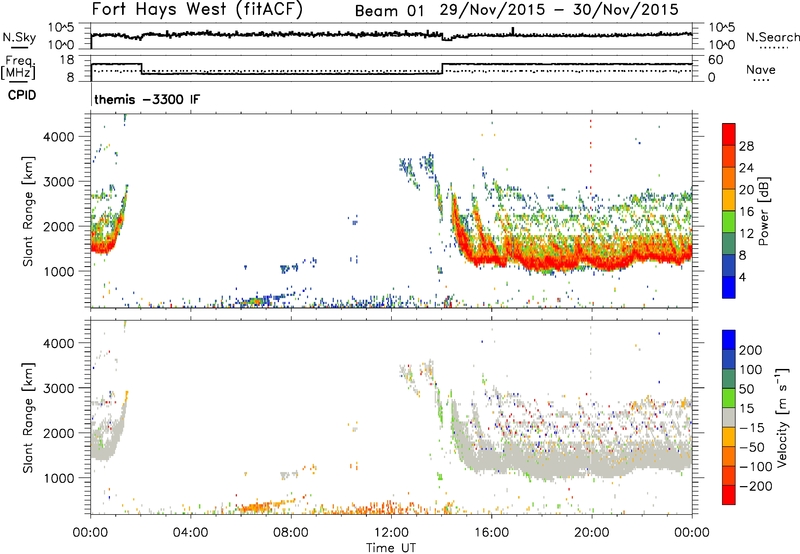Viewport: 800px width, 554px height.
Task: Click 'Slant Range [km]' label of power panel
Action: [28, 212]
